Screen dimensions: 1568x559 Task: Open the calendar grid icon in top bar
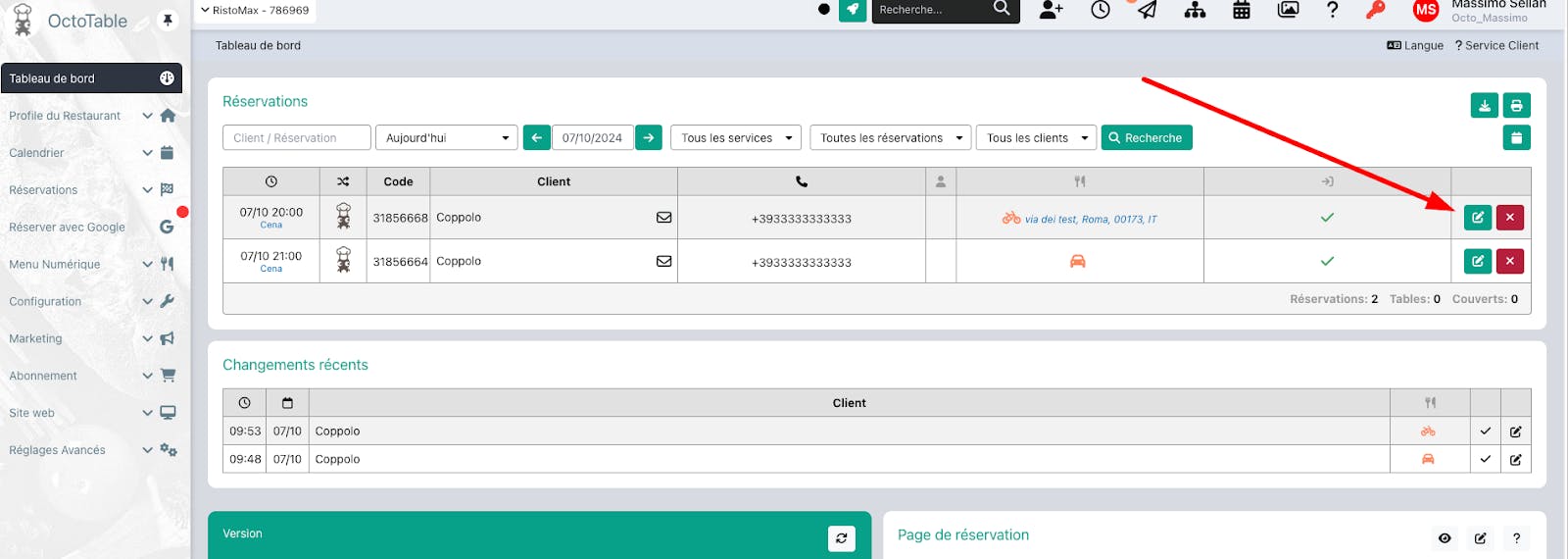[1242, 10]
